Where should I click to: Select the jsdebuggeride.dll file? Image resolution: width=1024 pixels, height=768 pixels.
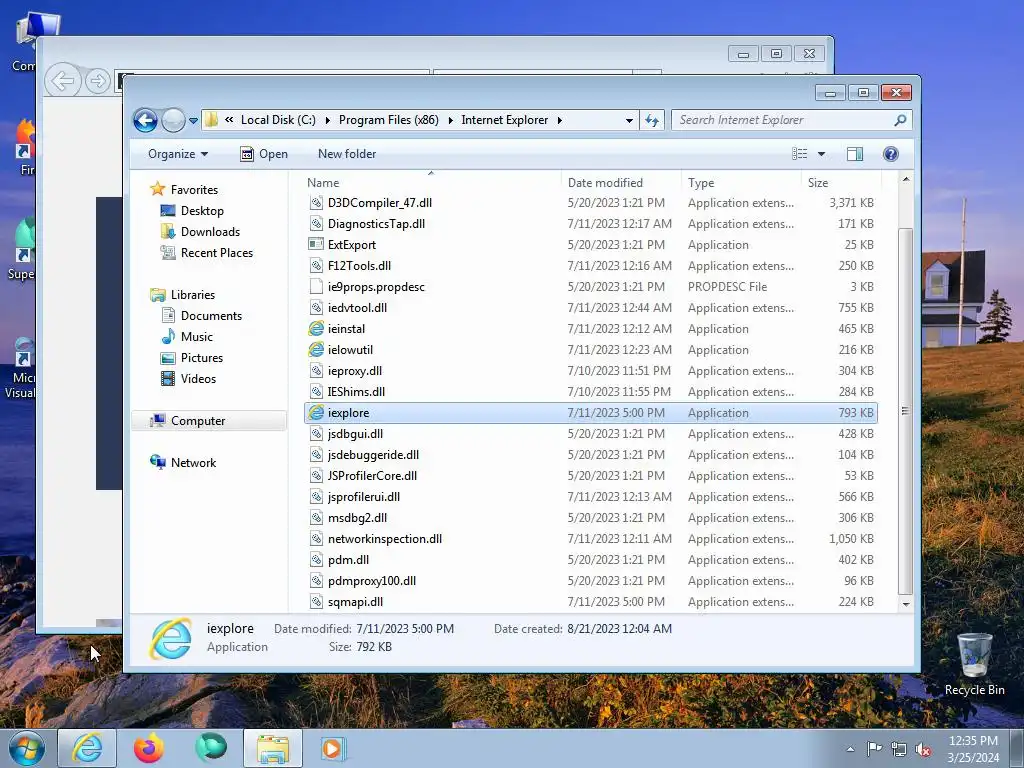tap(373, 455)
